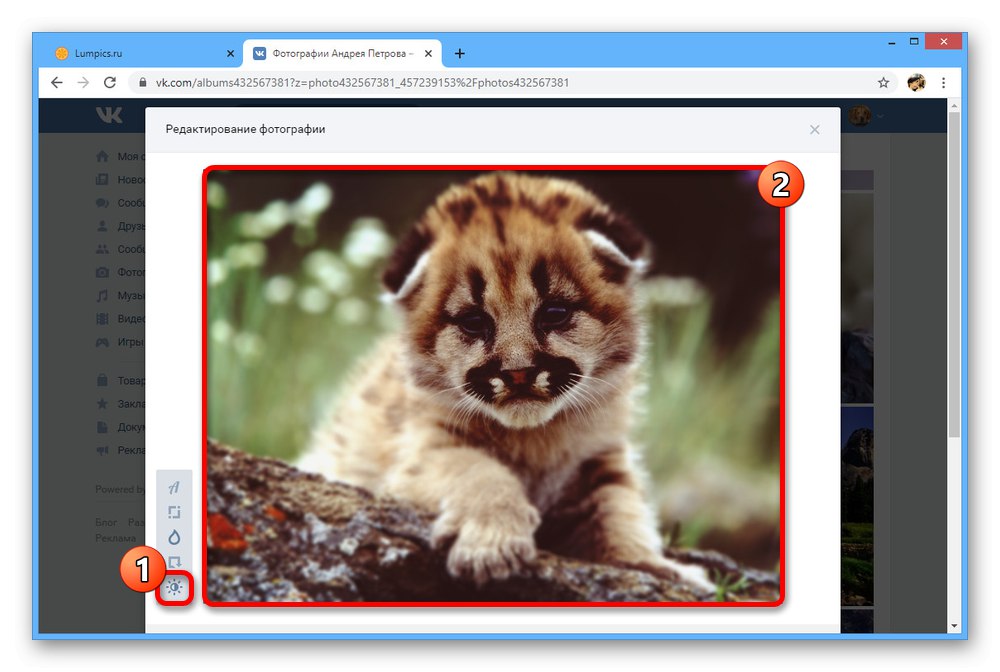Screen dimensions: 1000x672
Task: Click the cougar cub photo preview
Action: [493, 386]
